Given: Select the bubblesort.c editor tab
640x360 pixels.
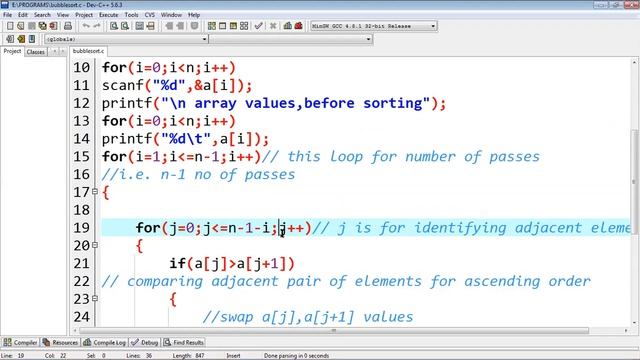Looking at the screenshot, I should pos(89,51).
